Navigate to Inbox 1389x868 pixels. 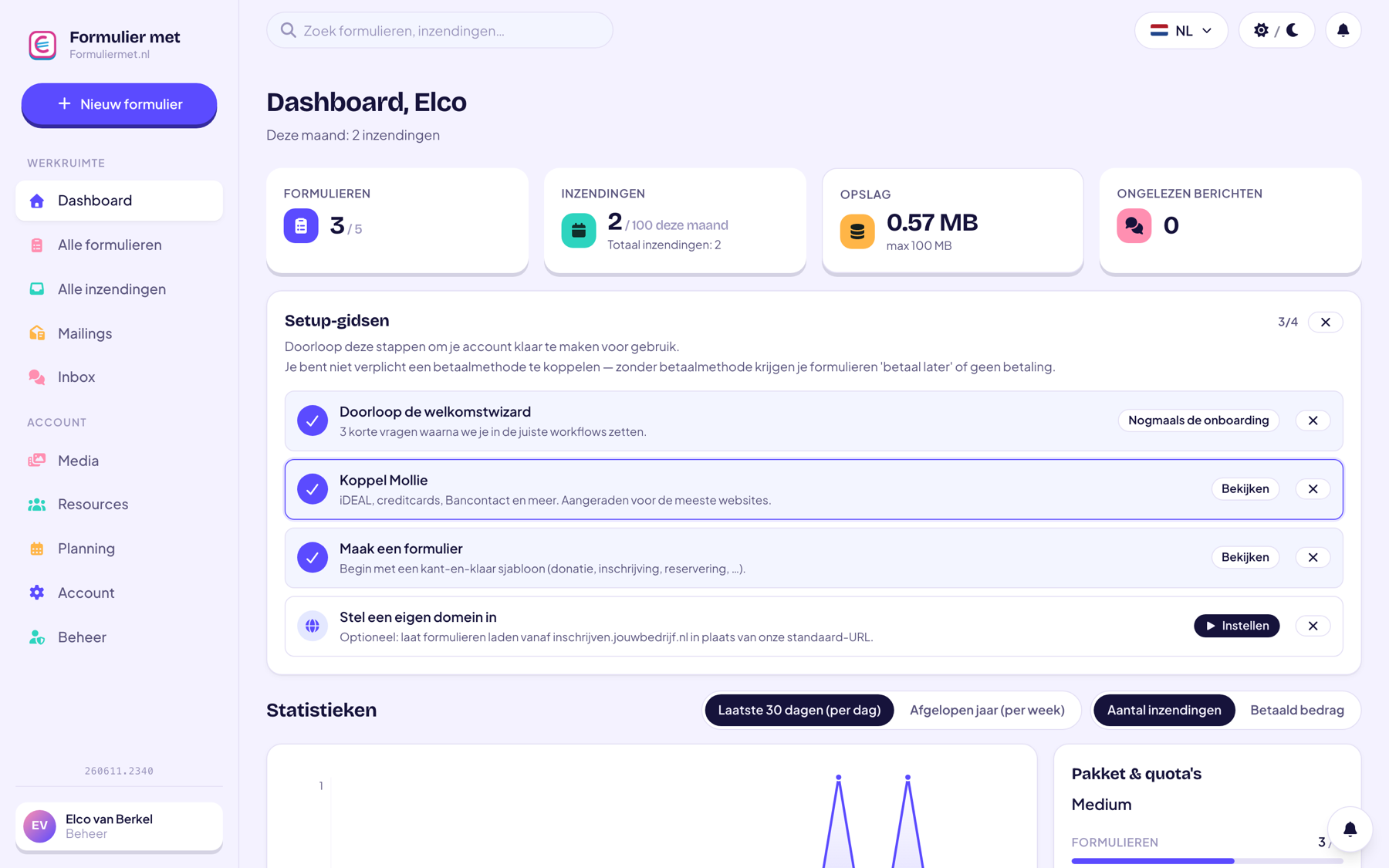coord(119,377)
